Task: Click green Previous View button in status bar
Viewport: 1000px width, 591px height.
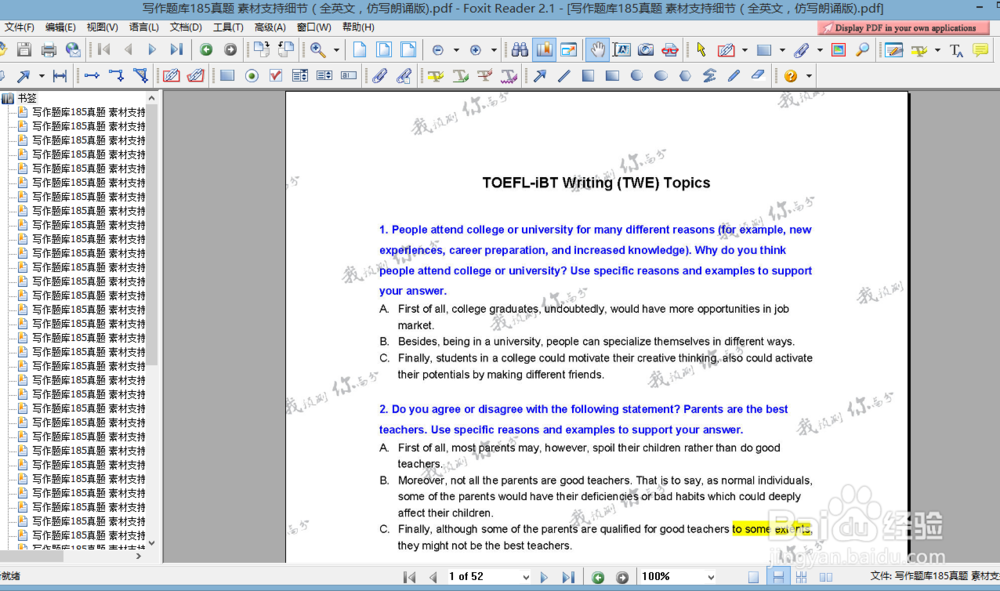Action: click(x=598, y=577)
